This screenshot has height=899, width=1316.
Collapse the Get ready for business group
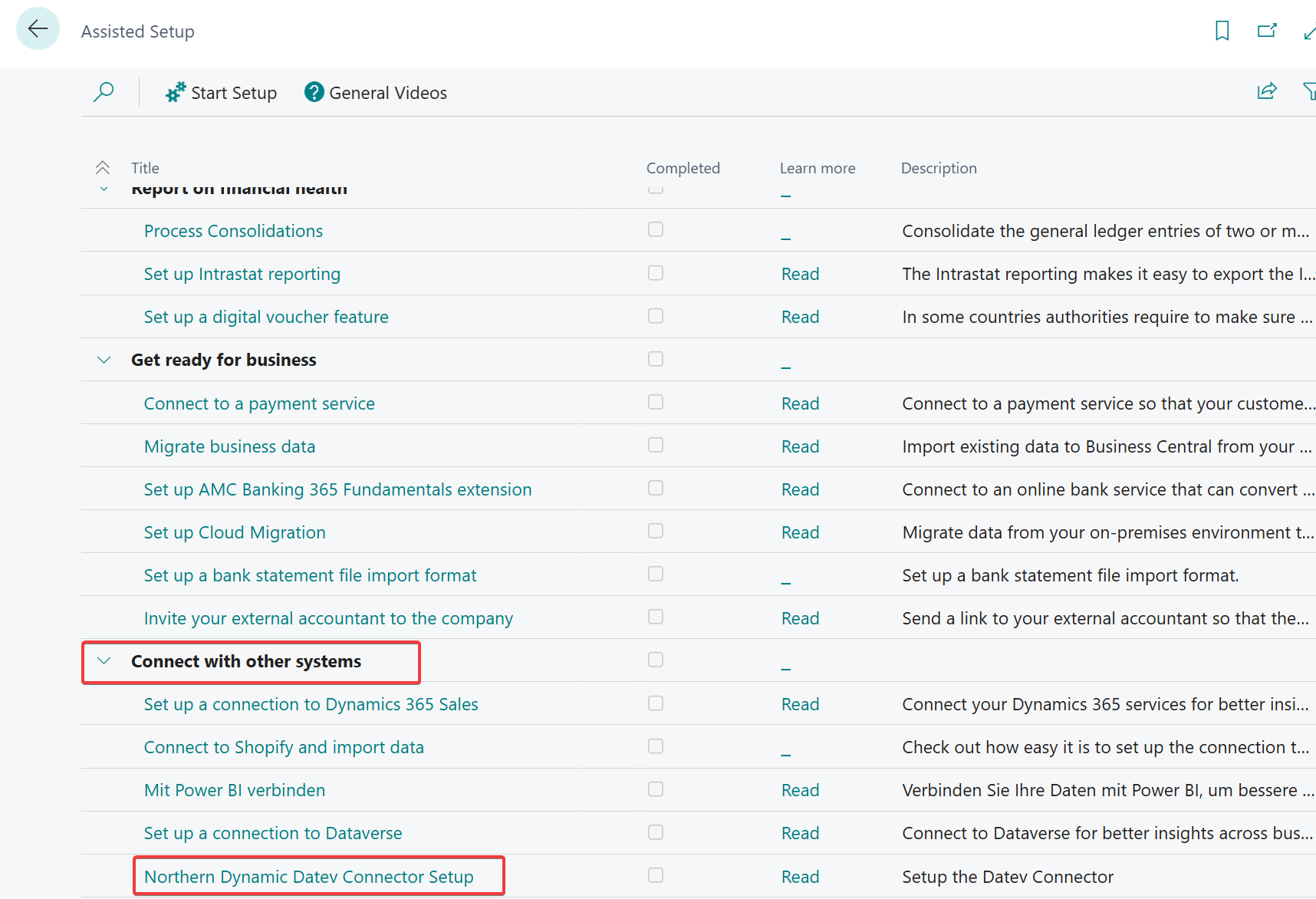pos(104,360)
